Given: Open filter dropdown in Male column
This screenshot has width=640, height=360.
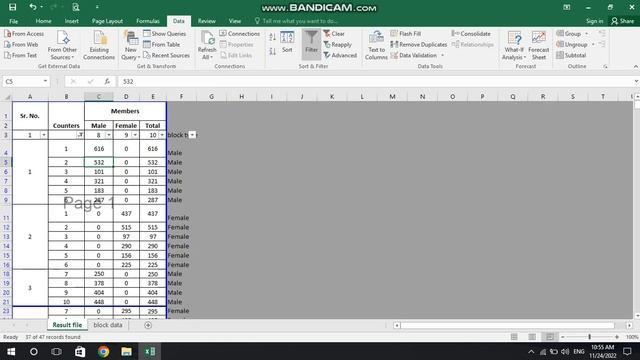Looking at the screenshot, I should pos(109,135).
